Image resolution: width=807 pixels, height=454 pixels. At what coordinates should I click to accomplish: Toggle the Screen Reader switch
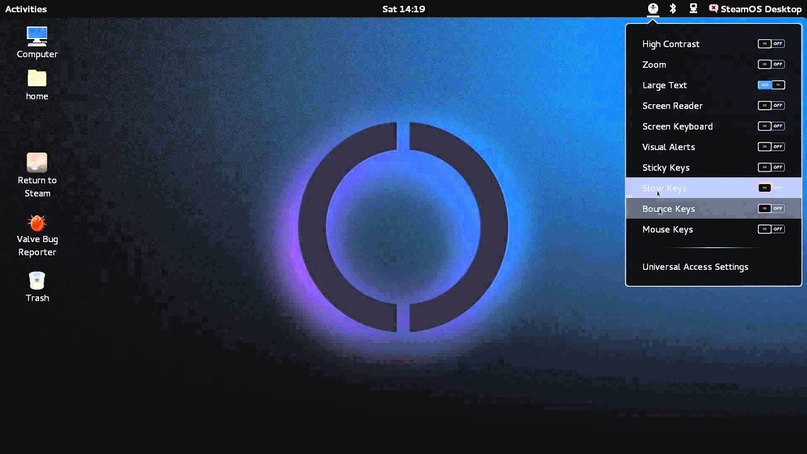click(771, 106)
